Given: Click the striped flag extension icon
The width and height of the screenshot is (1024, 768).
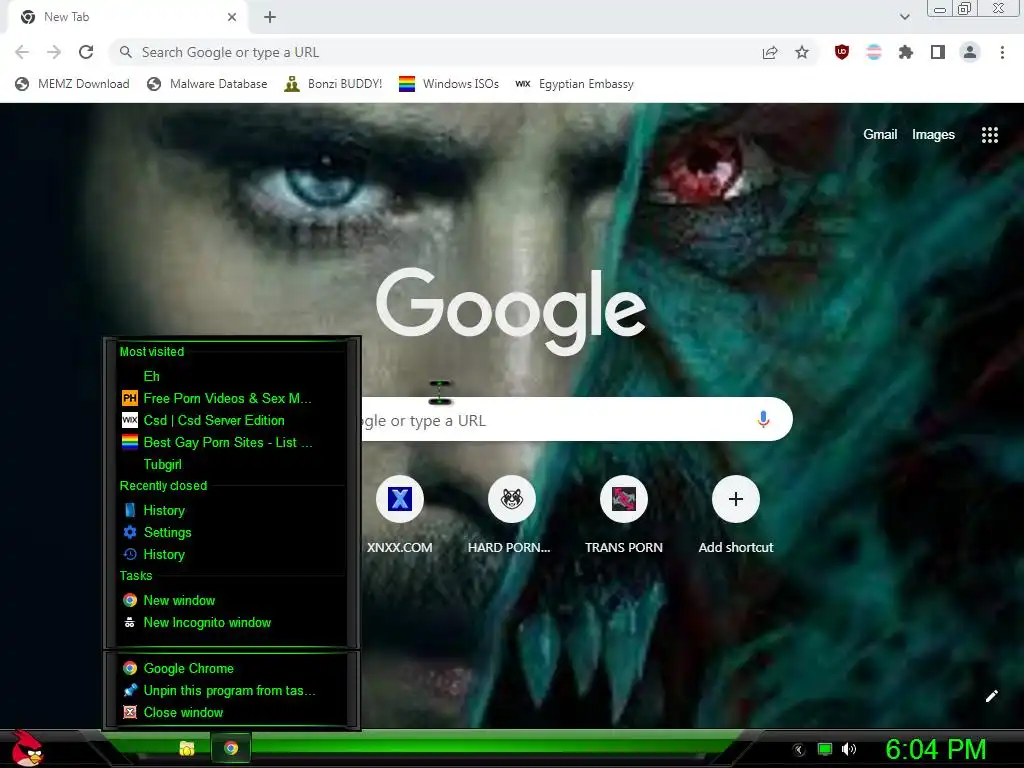Looking at the screenshot, I should [x=874, y=52].
